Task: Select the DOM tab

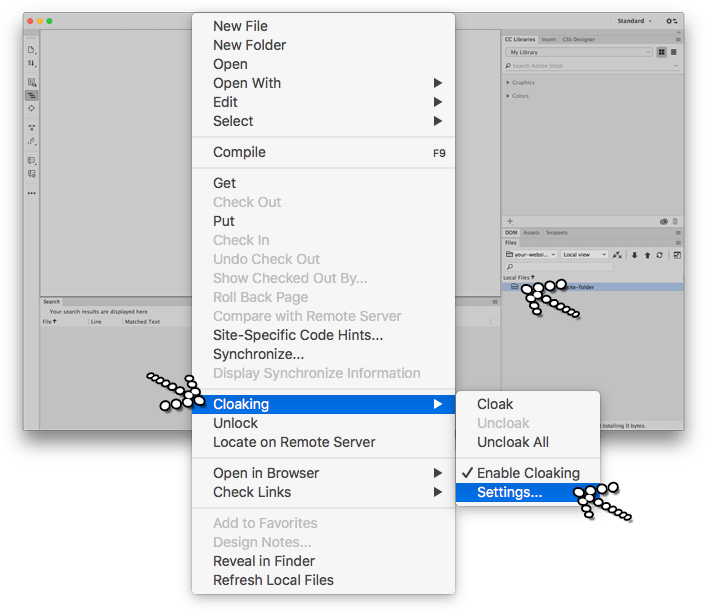Action: (511, 233)
